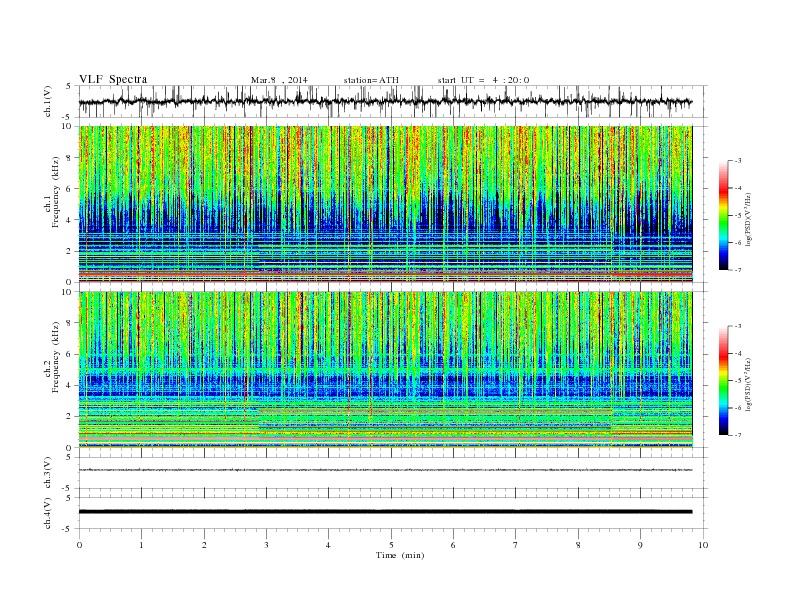Click the '-7' value on ch.2 colorbar
Image resolution: width=792 pixels, height=612 pixels.
coord(738,435)
